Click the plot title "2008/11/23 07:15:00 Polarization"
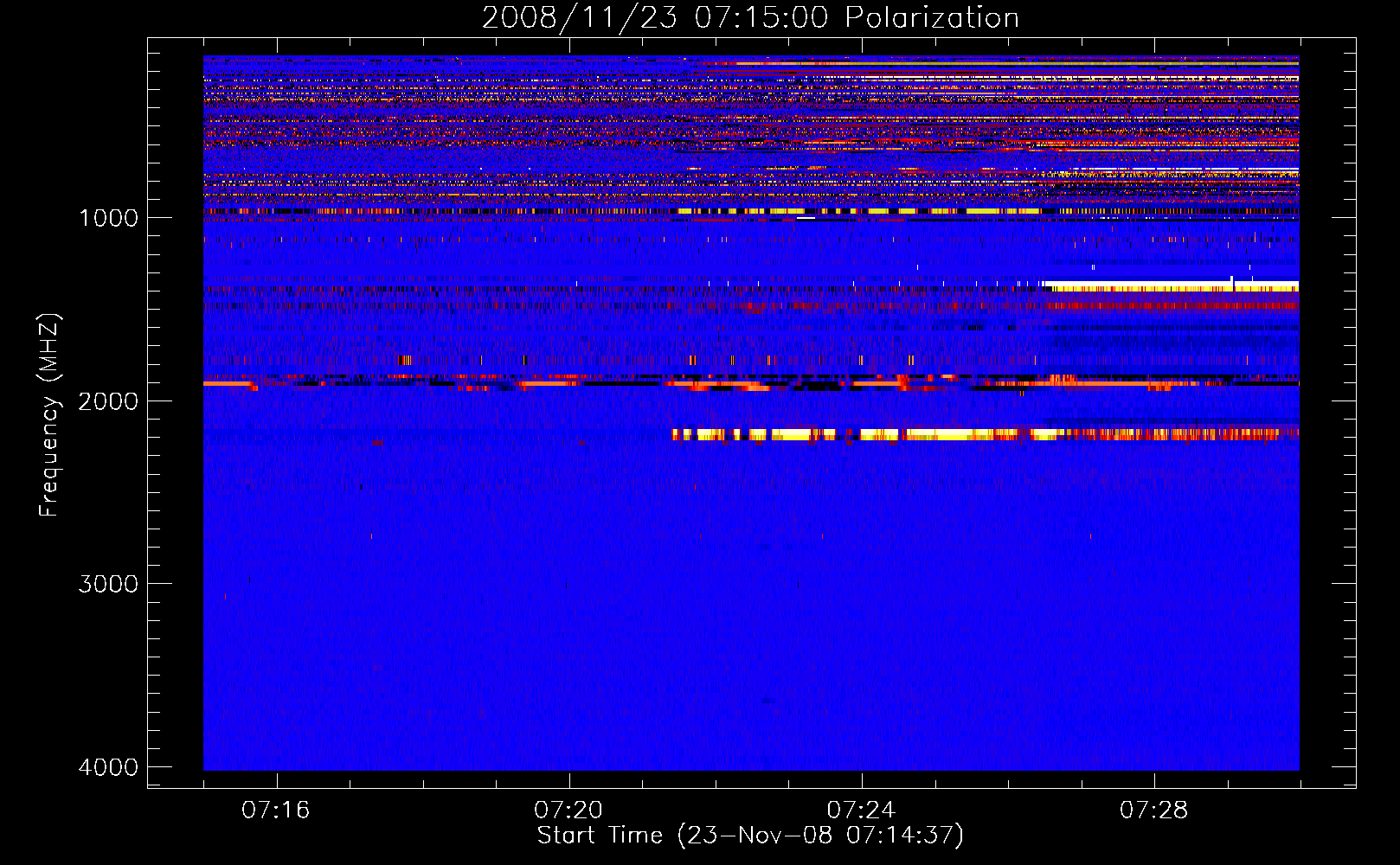Screen dimensions: 1400x865 (750, 17)
